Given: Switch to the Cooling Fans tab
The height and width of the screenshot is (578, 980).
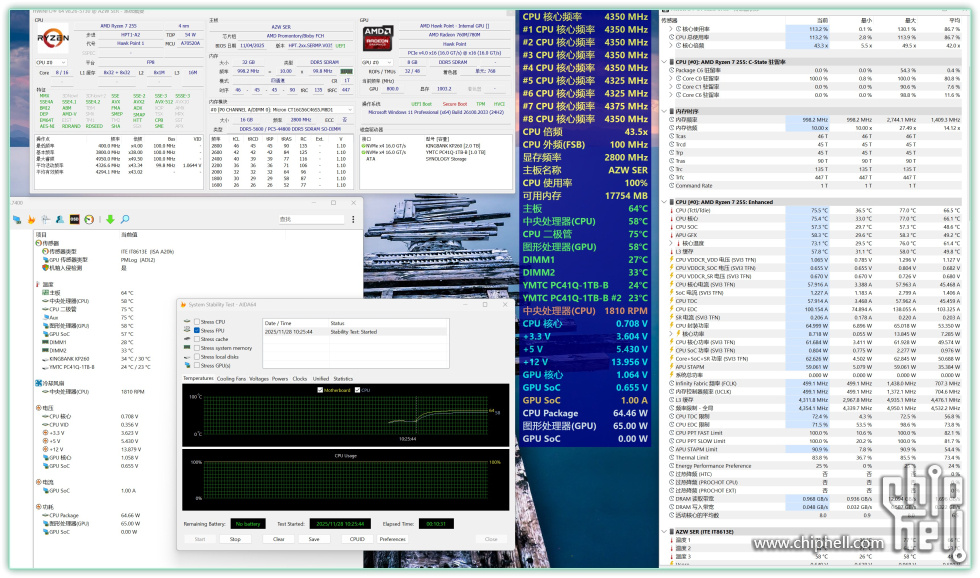Looking at the screenshot, I should (231, 379).
